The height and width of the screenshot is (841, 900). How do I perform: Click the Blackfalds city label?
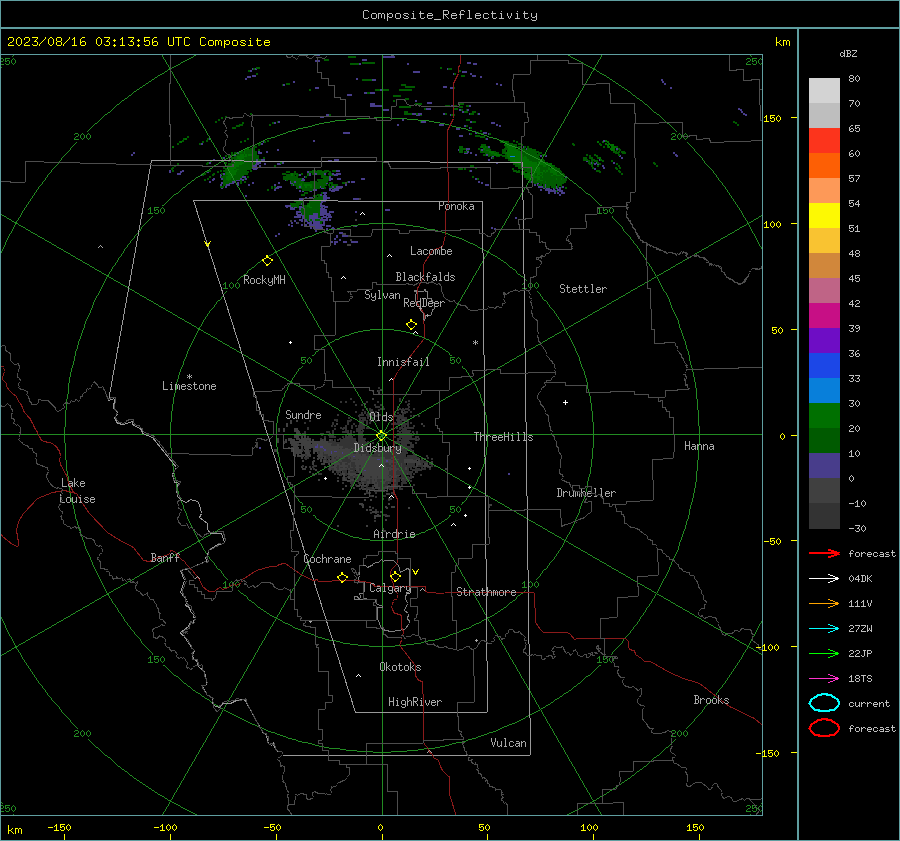pos(425,277)
